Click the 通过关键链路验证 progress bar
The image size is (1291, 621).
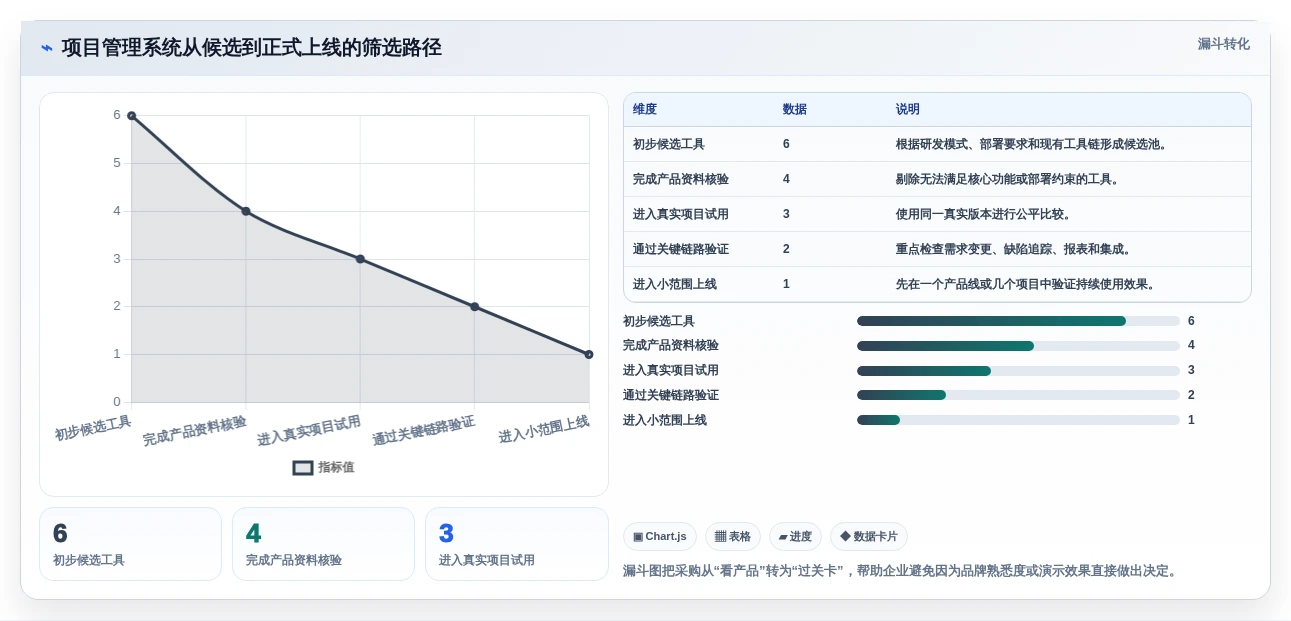(1018, 395)
